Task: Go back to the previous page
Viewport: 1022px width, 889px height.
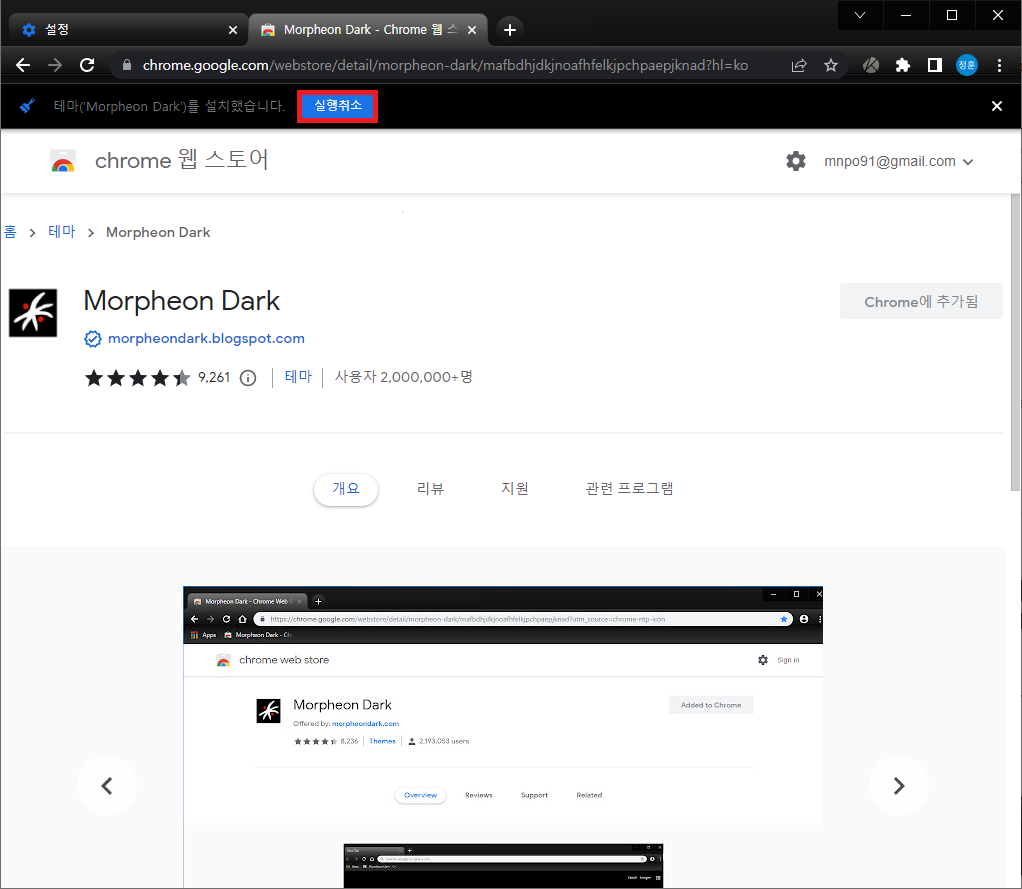Action: pyautogui.click(x=23, y=65)
